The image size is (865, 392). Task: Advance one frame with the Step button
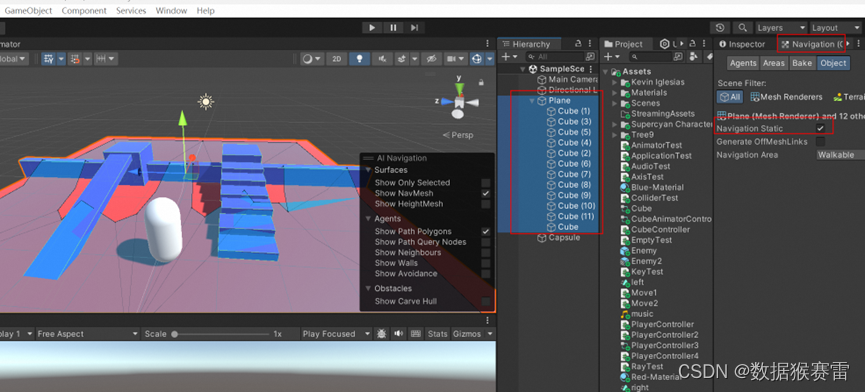[414, 28]
